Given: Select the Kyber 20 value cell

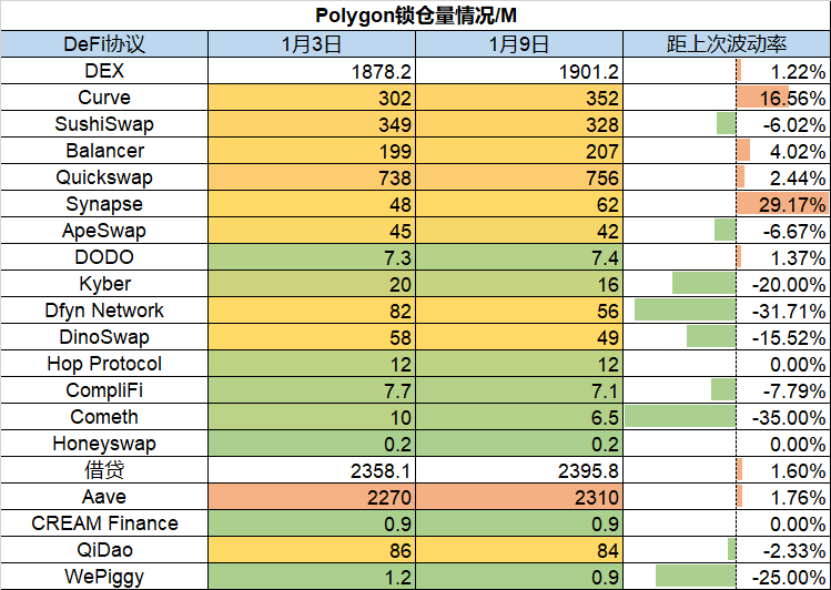Looking at the screenshot, I should pos(312,284).
